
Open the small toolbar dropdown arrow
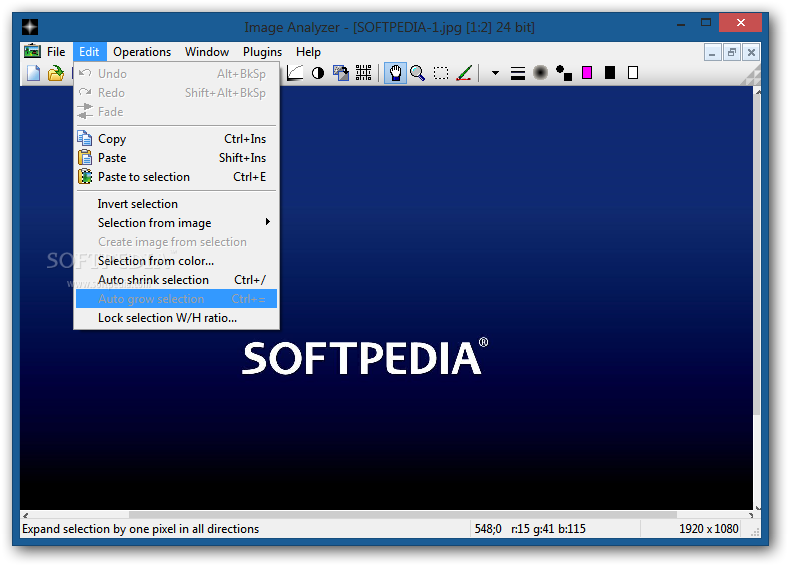click(495, 73)
